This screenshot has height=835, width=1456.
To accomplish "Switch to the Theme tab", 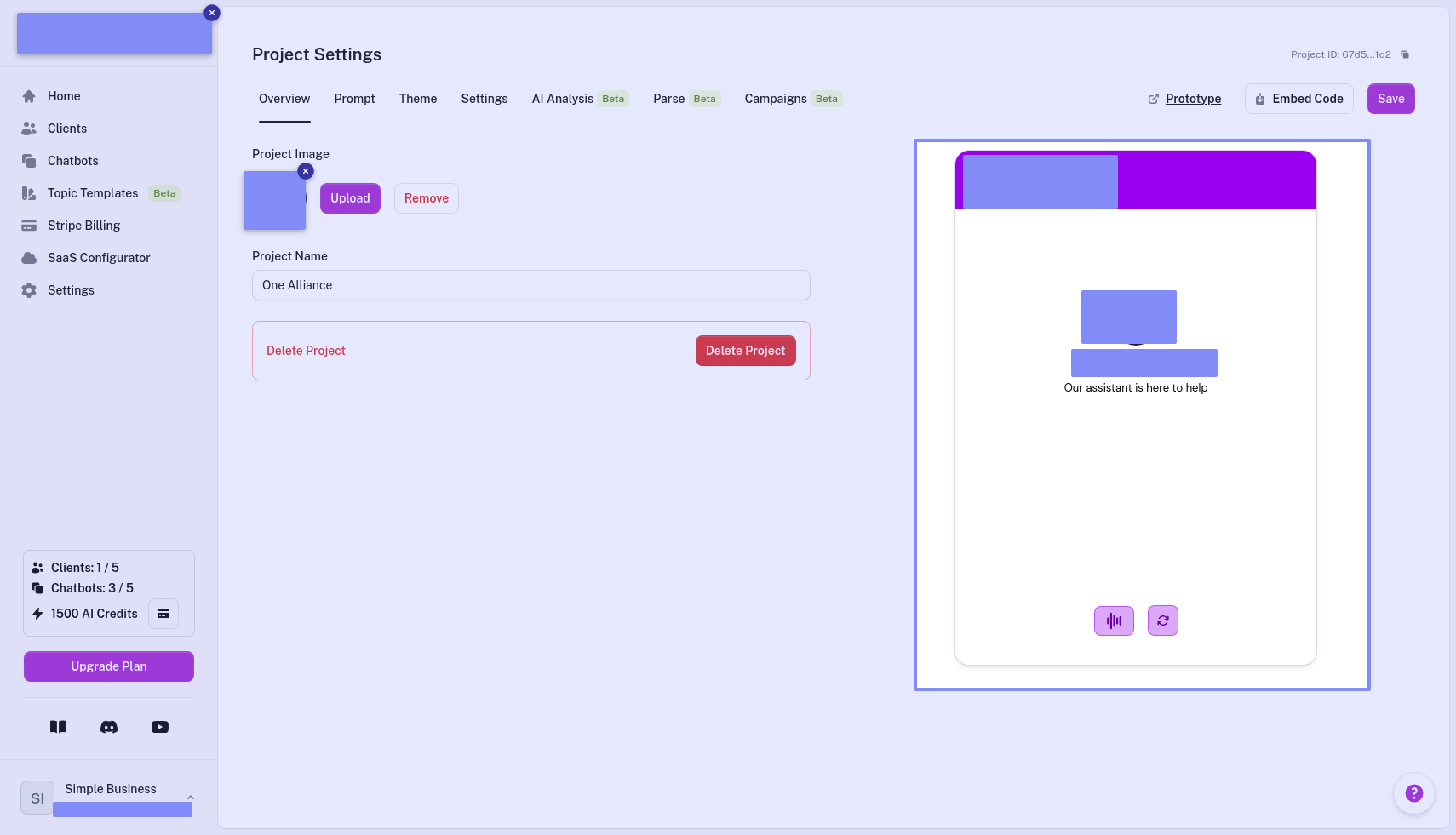I will click(418, 99).
